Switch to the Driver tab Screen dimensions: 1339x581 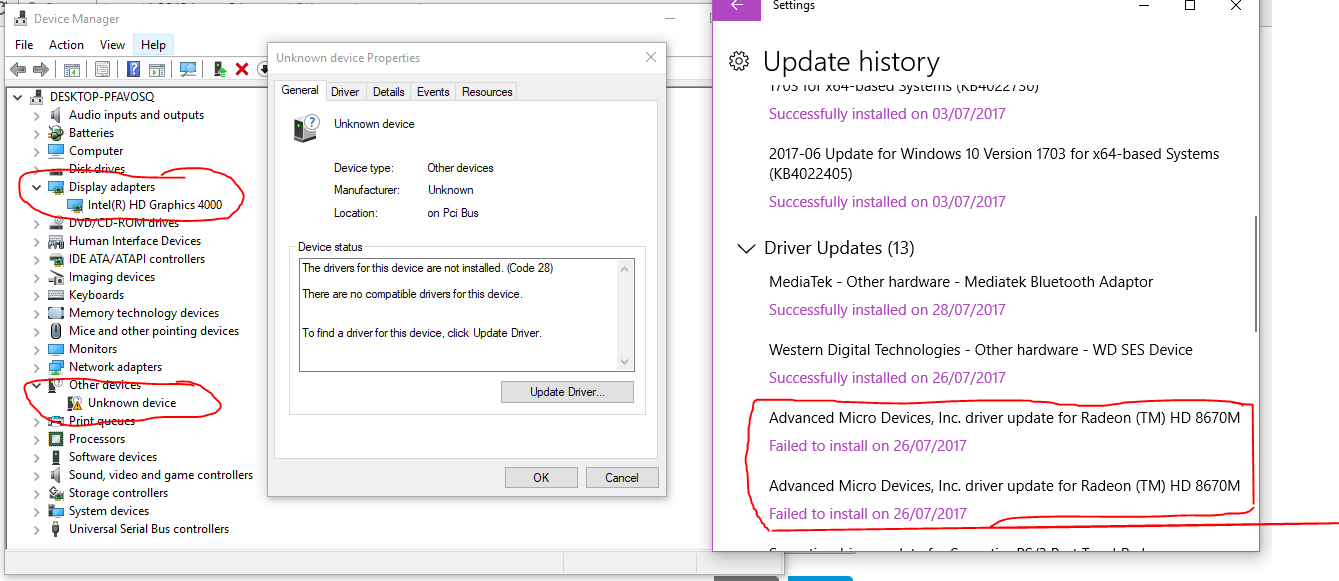point(345,92)
